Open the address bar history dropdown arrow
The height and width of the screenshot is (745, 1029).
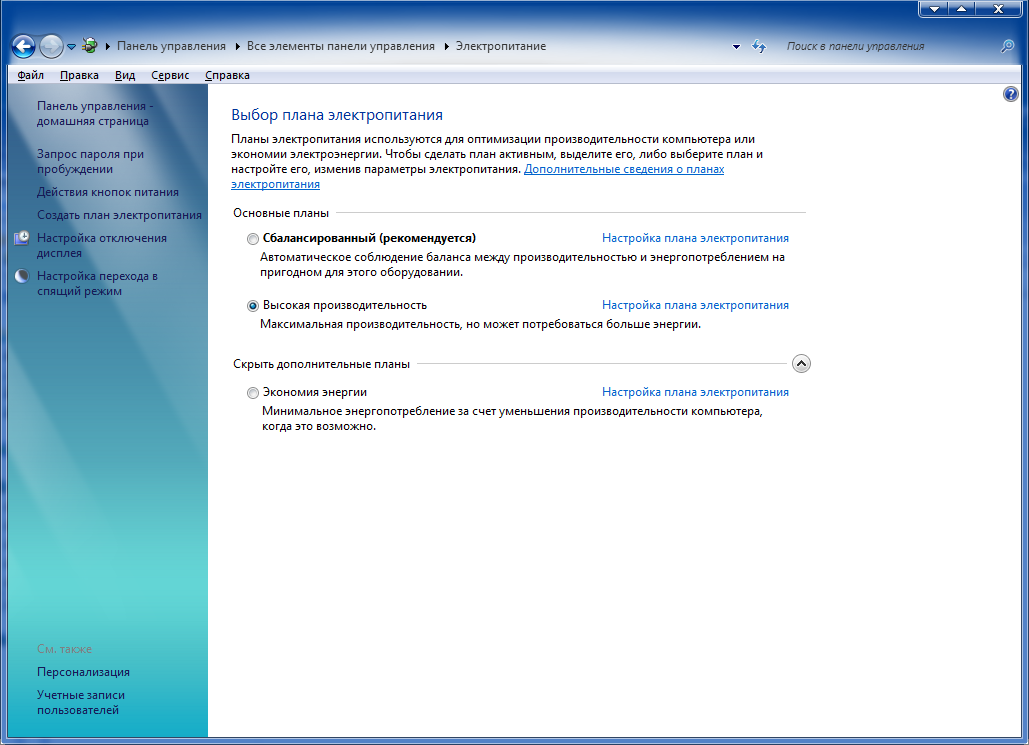pyautogui.click(x=736, y=47)
